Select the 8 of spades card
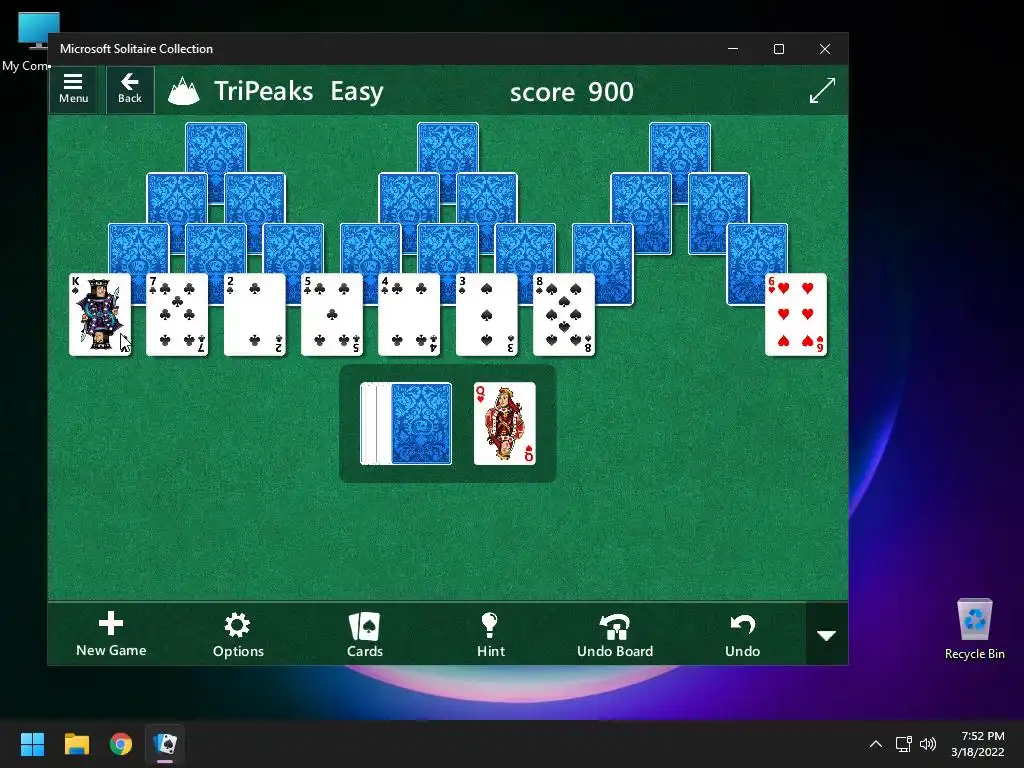Image resolution: width=1024 pixels, height=768 pixels. click(x=564, y=315)
